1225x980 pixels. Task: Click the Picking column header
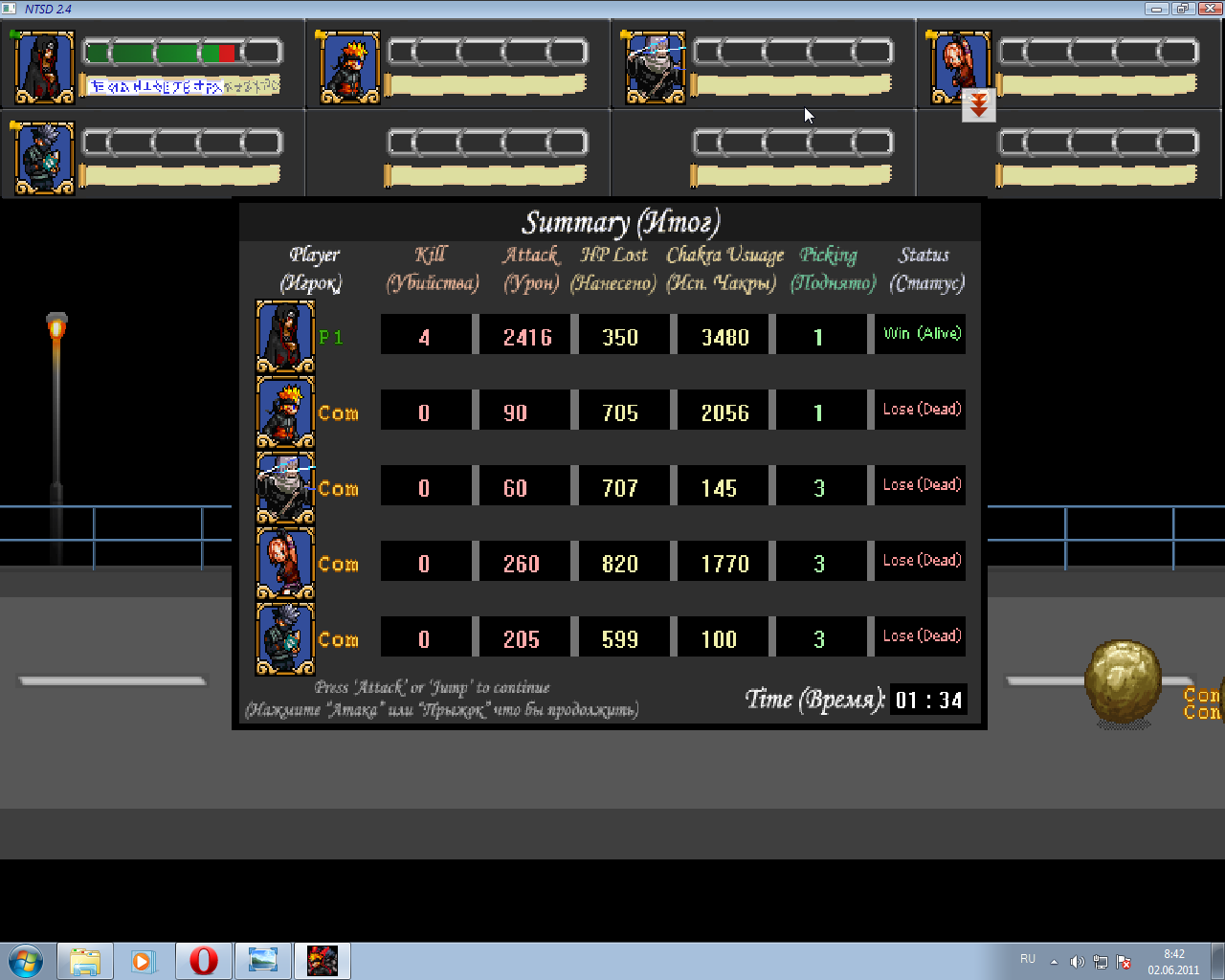[x=833, y=268]
